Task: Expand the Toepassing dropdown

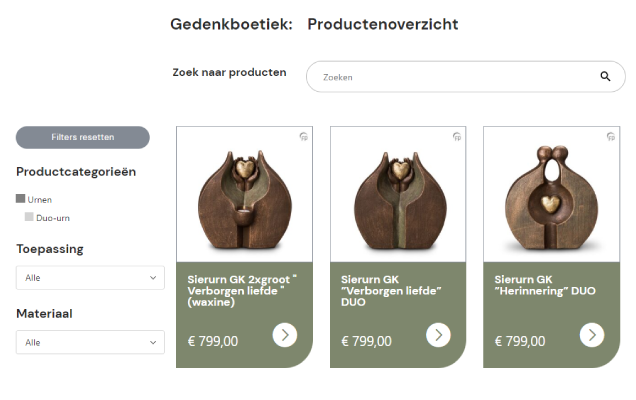Action: point(90,278)
